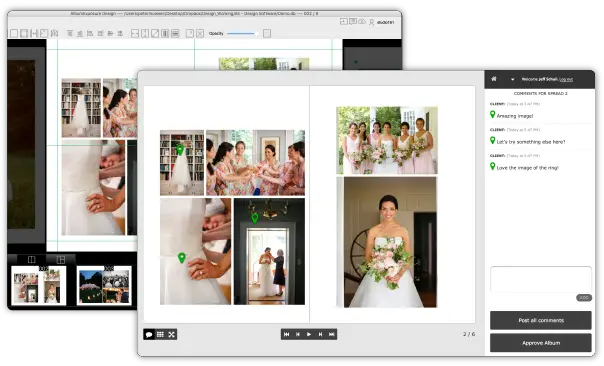Select the dress photo in design window canvas
The width and height of the screenshot is (604, 366).
[81, 108]
